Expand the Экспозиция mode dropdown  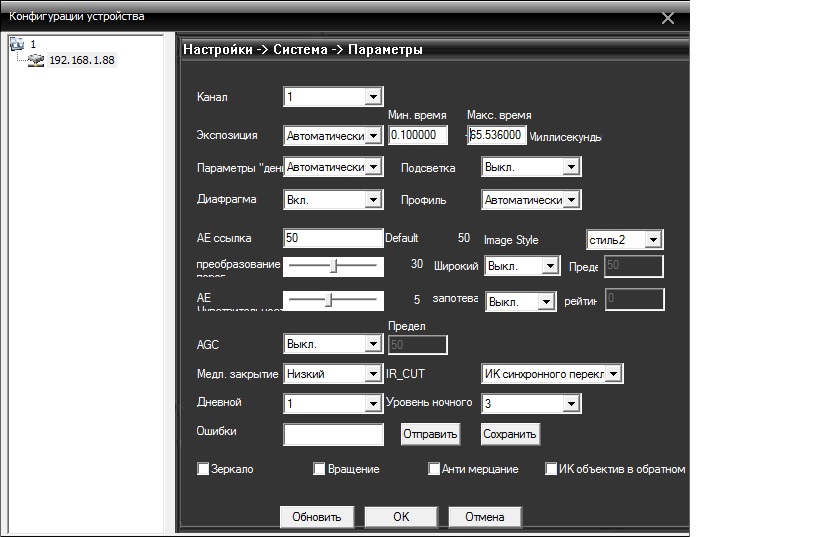[373, 136]
